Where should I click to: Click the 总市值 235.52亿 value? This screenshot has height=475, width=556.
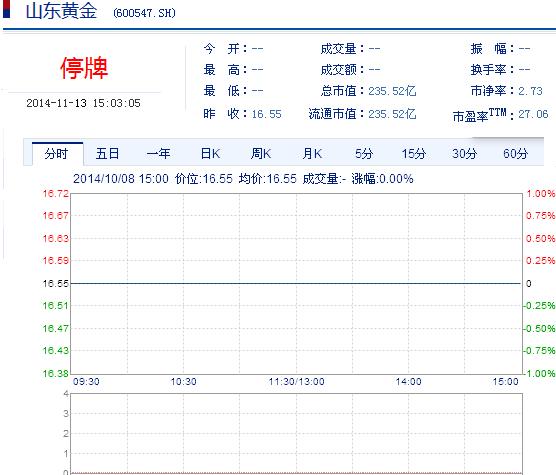tap(392, 91)
